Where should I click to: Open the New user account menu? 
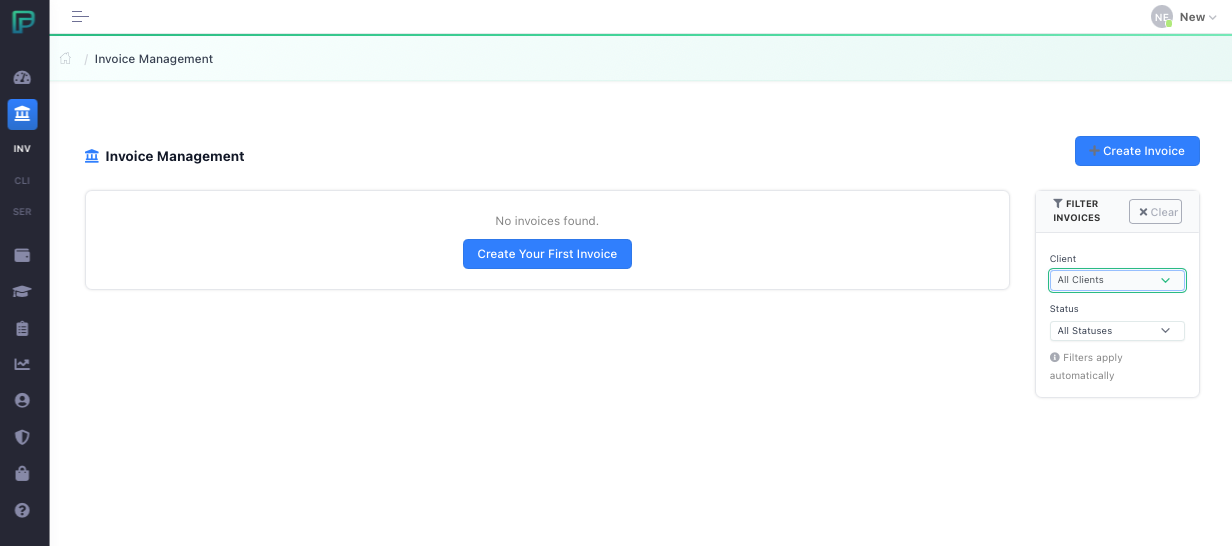pyautogui.click(x=1184, y=17)
